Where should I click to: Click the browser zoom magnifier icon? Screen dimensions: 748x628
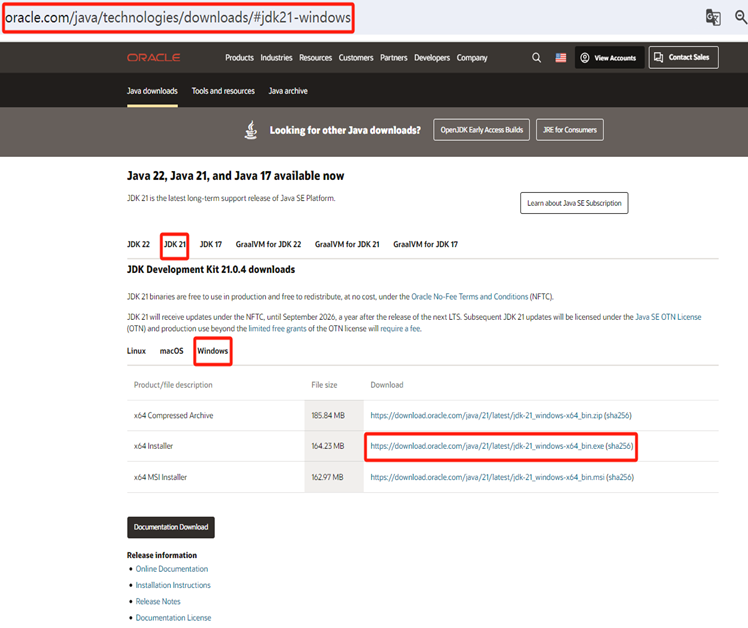click(x=741, y=17)
